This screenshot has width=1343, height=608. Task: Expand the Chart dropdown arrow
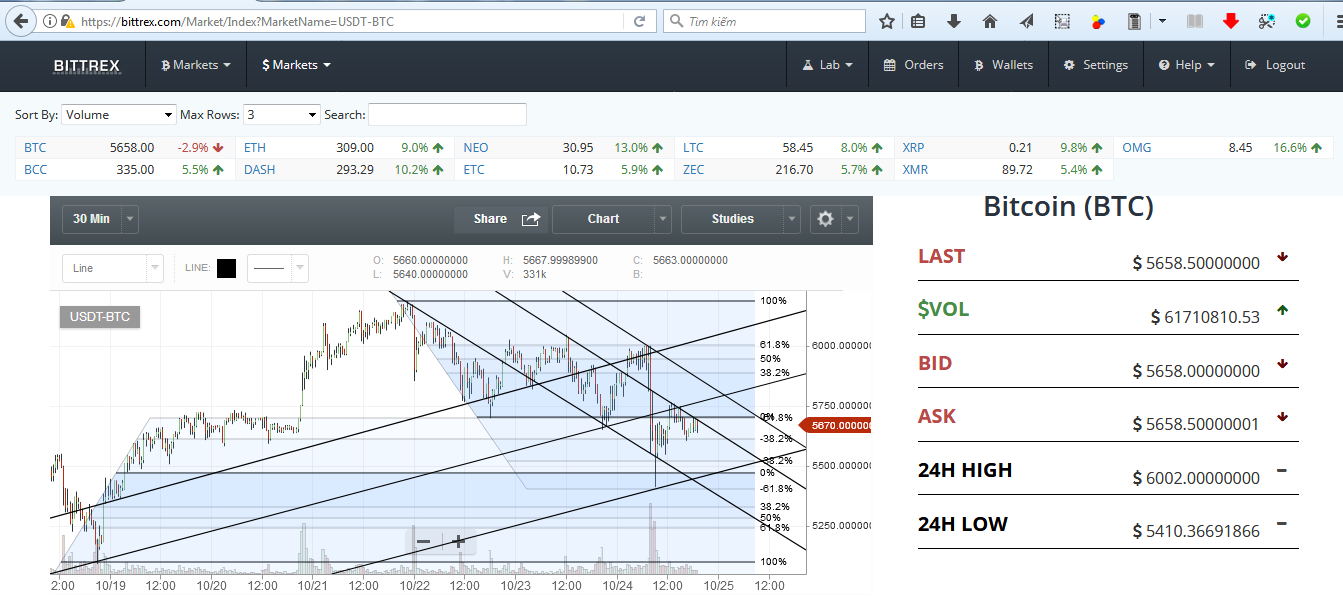tap(663, 219)
